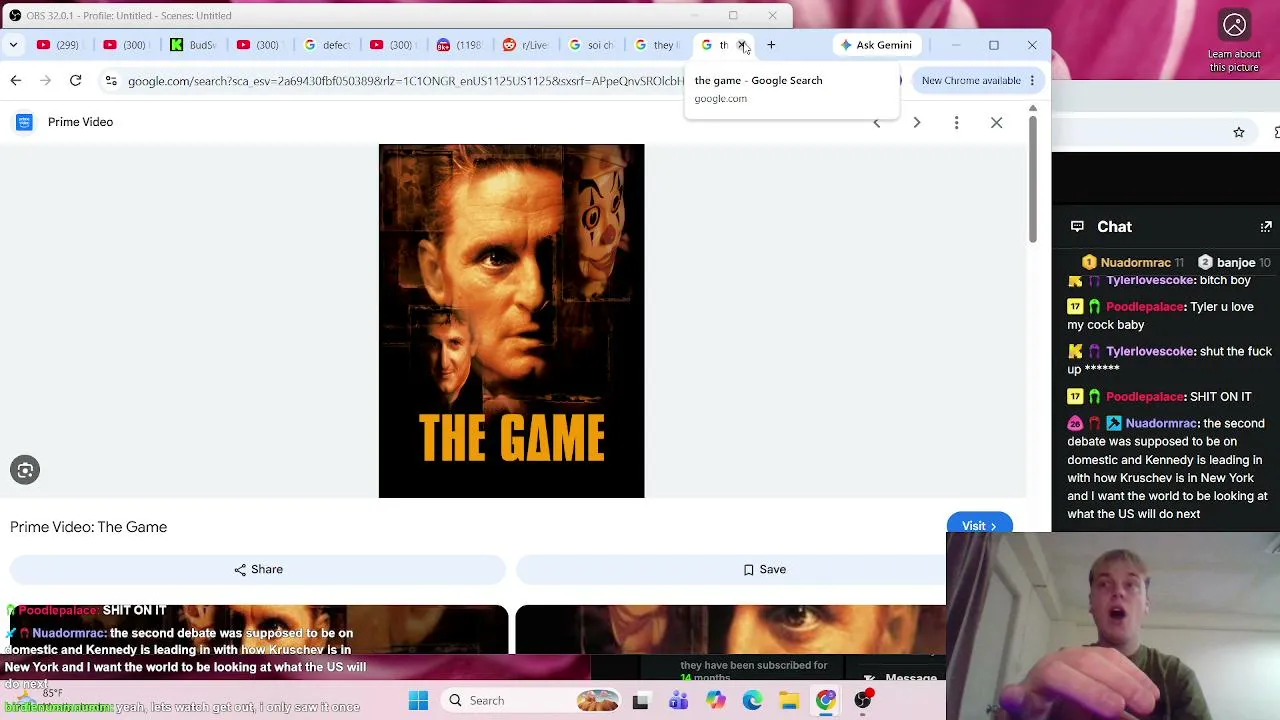Save the image result
Screen dimensions: 1280x720
(x=764, y=569)
